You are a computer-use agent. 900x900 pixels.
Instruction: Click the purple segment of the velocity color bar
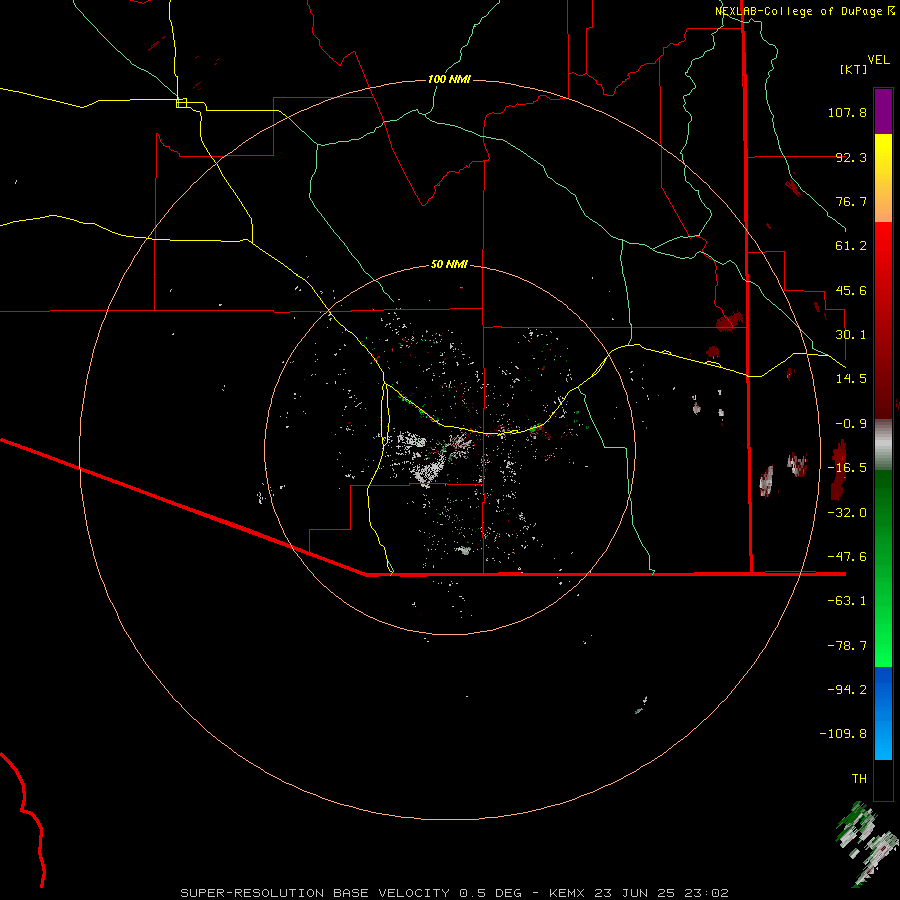883,112
